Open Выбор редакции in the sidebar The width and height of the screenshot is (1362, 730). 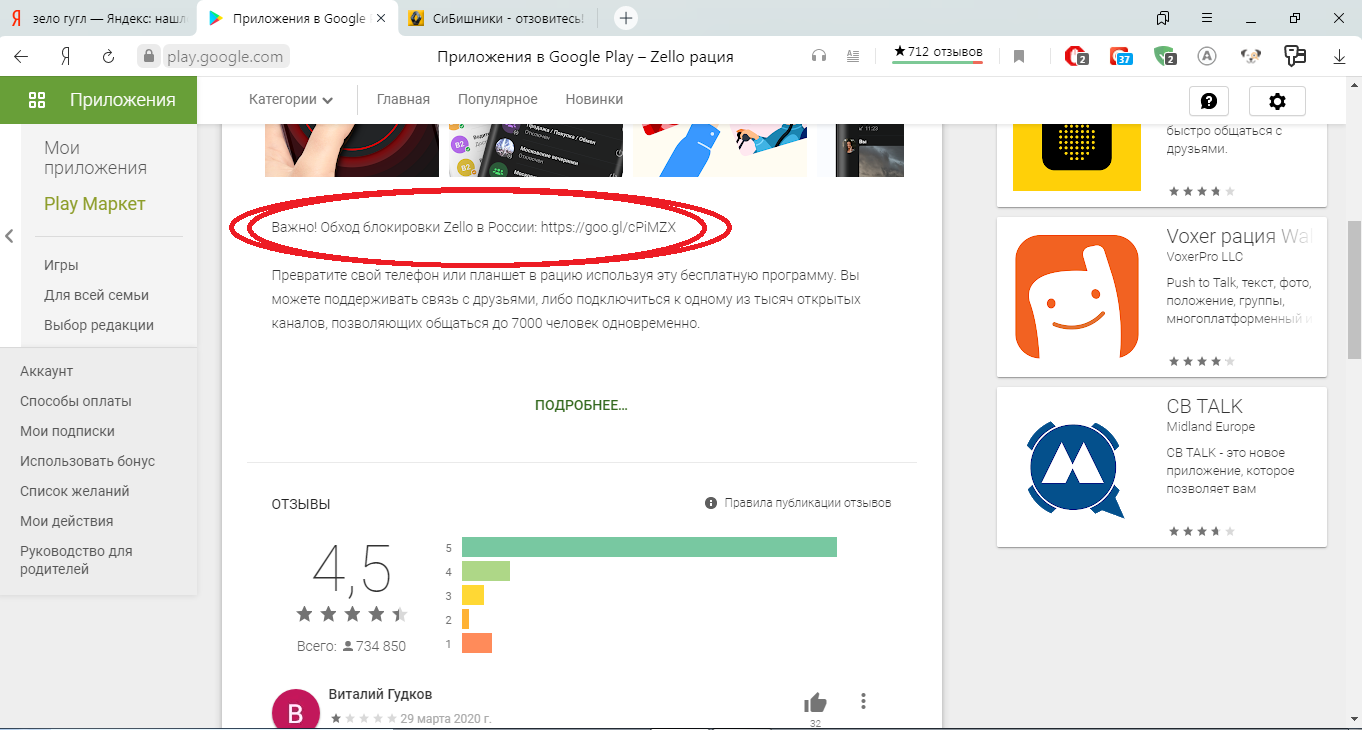point(99,325)
